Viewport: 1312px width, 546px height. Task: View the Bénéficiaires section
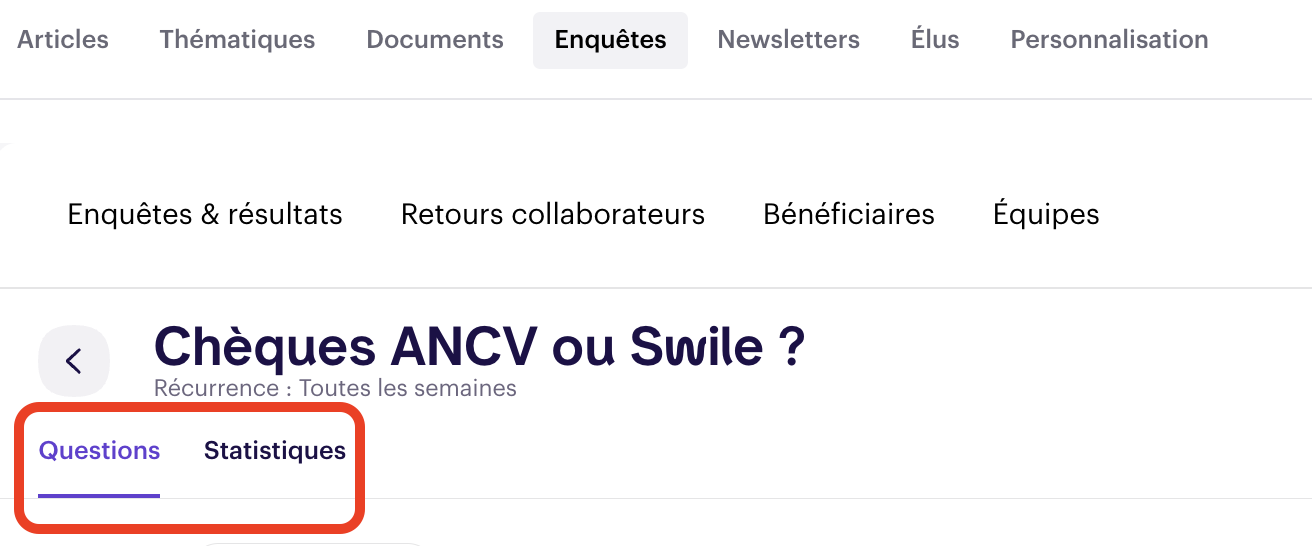pyautogui.click(x=849, y=214)
